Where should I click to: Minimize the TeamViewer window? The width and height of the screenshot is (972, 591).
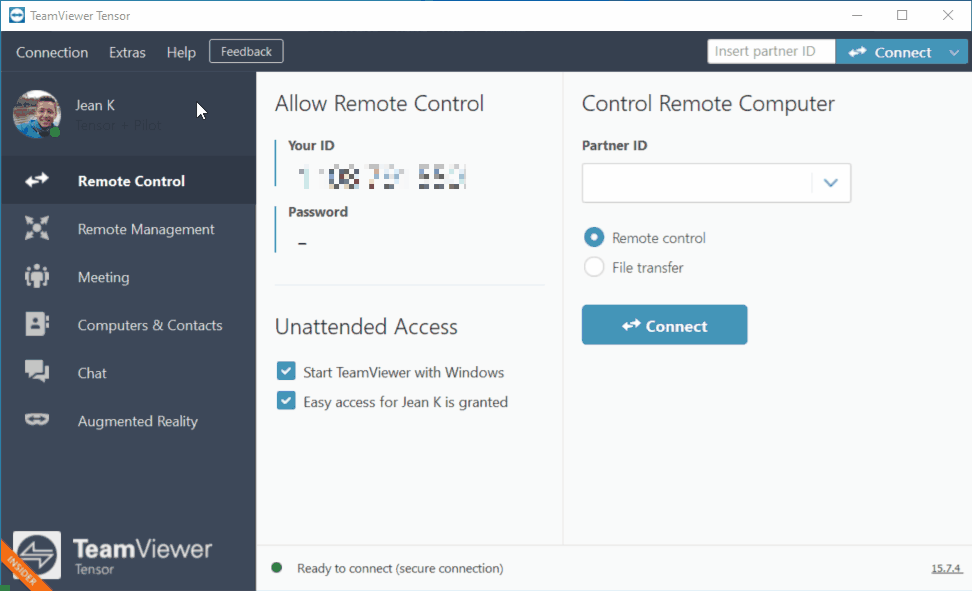(x=857, y=16)
